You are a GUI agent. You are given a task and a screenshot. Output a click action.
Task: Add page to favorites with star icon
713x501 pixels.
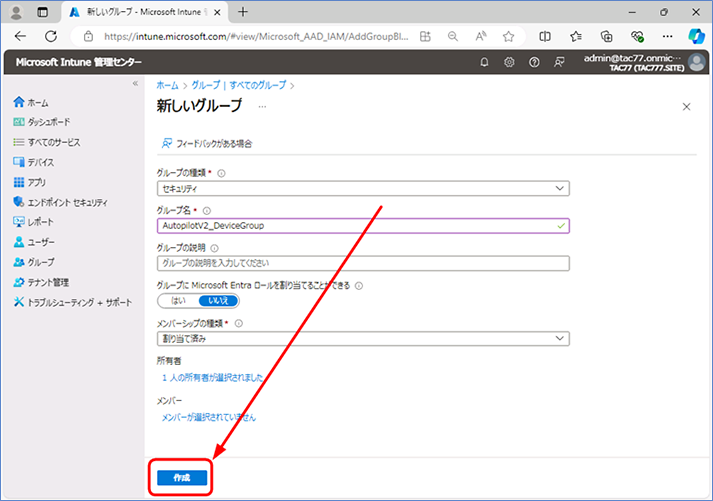tap(508, 36)
